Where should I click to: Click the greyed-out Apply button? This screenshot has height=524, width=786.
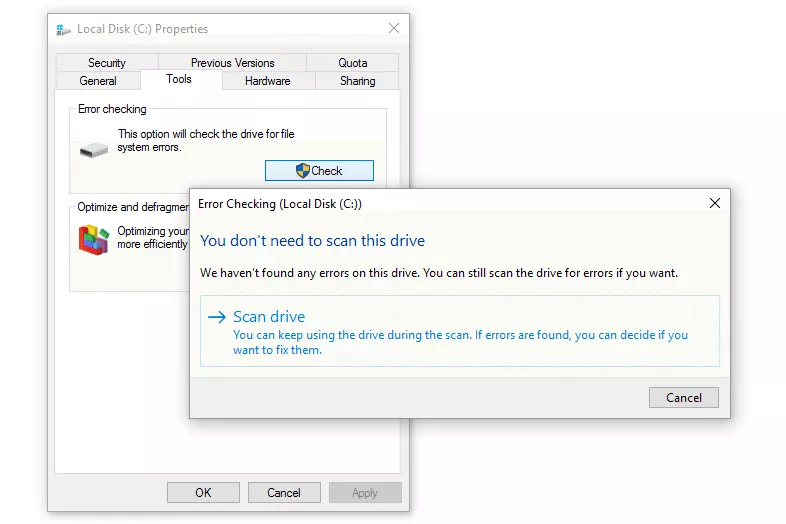[x=365, y=492]
